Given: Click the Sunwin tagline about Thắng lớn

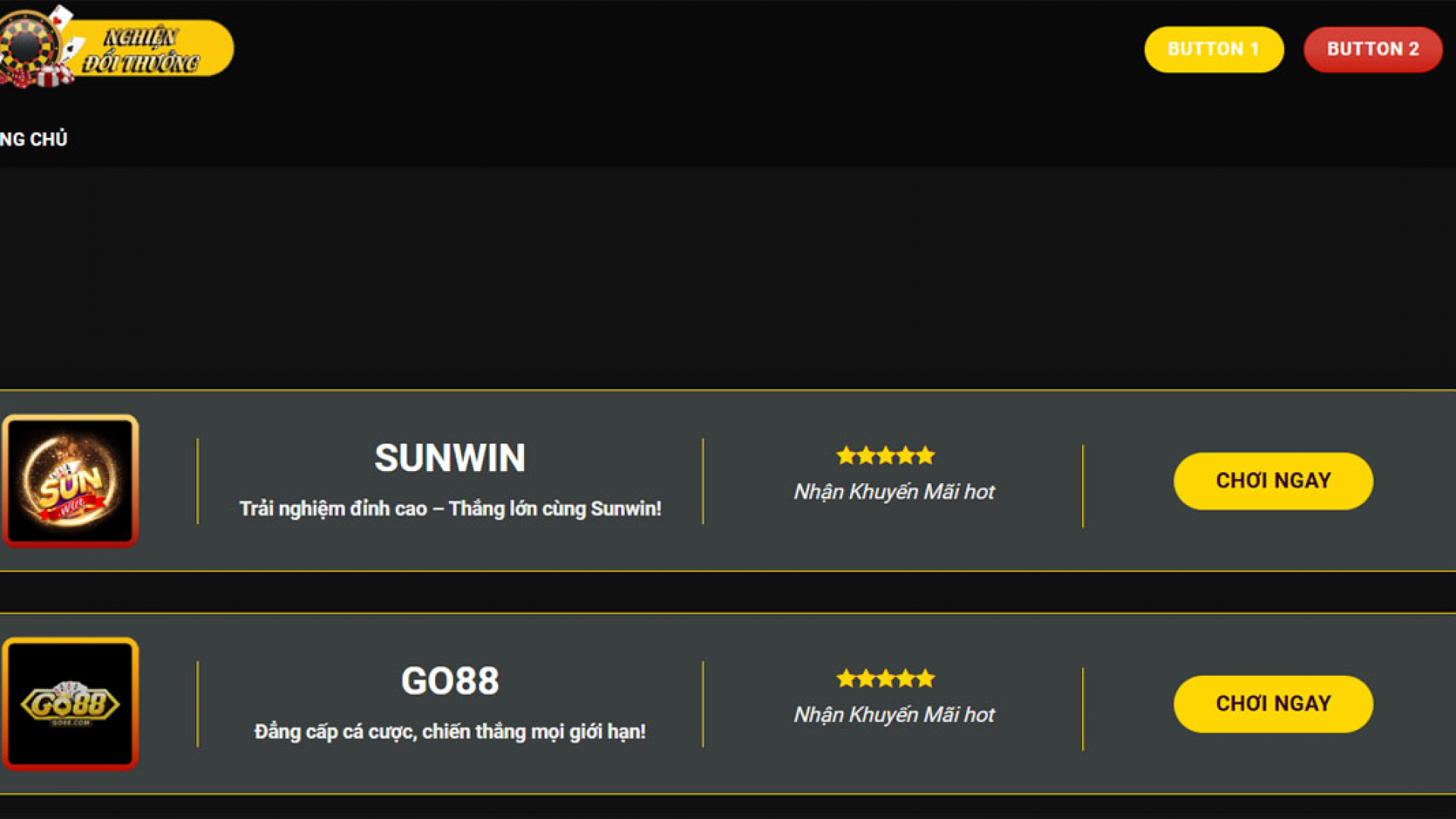Looking at the screenshot, I should coord(450,509).
